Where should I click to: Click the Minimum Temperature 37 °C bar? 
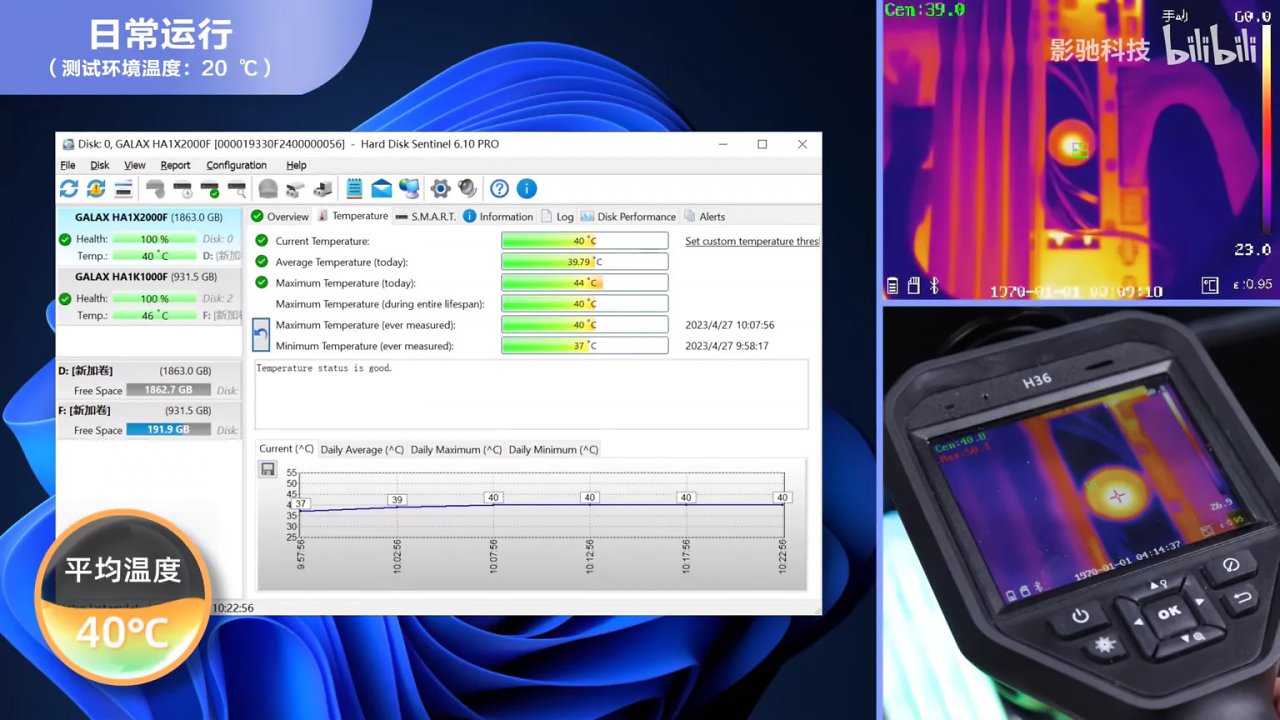(585, 346)
